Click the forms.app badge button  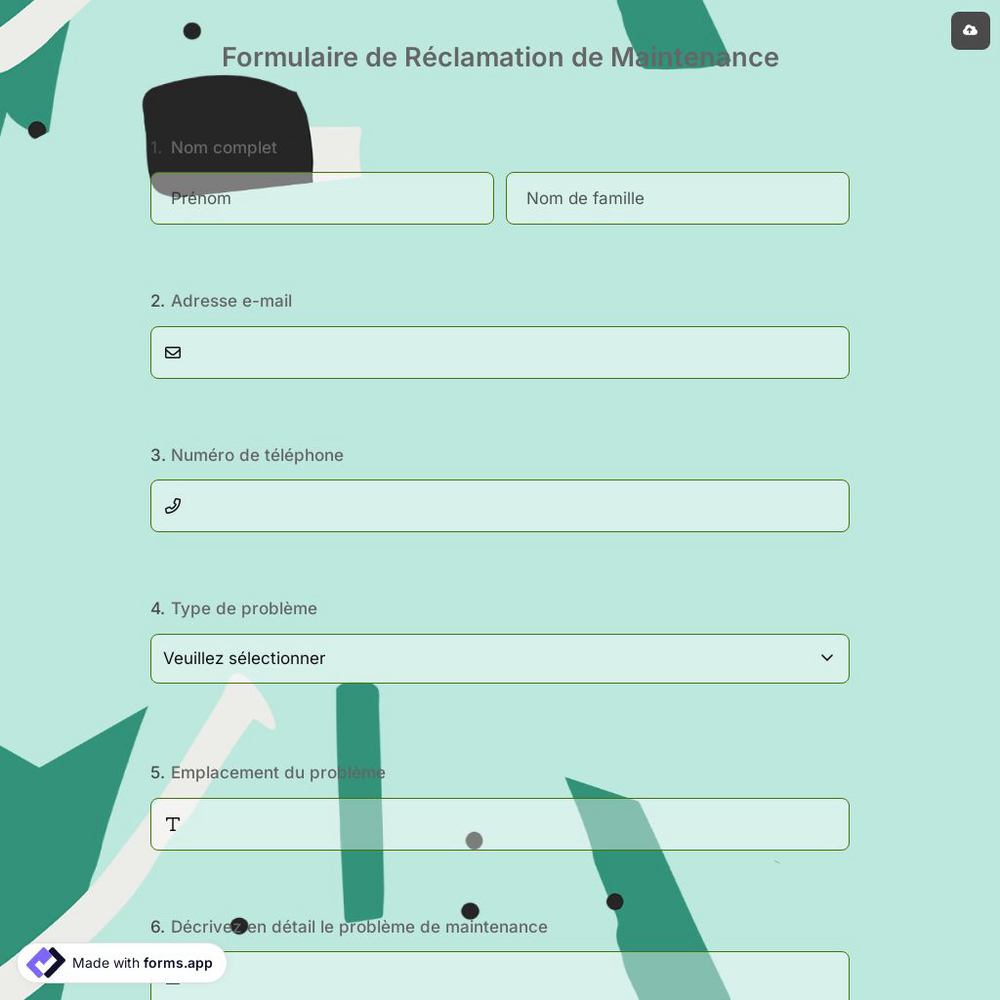122,963
